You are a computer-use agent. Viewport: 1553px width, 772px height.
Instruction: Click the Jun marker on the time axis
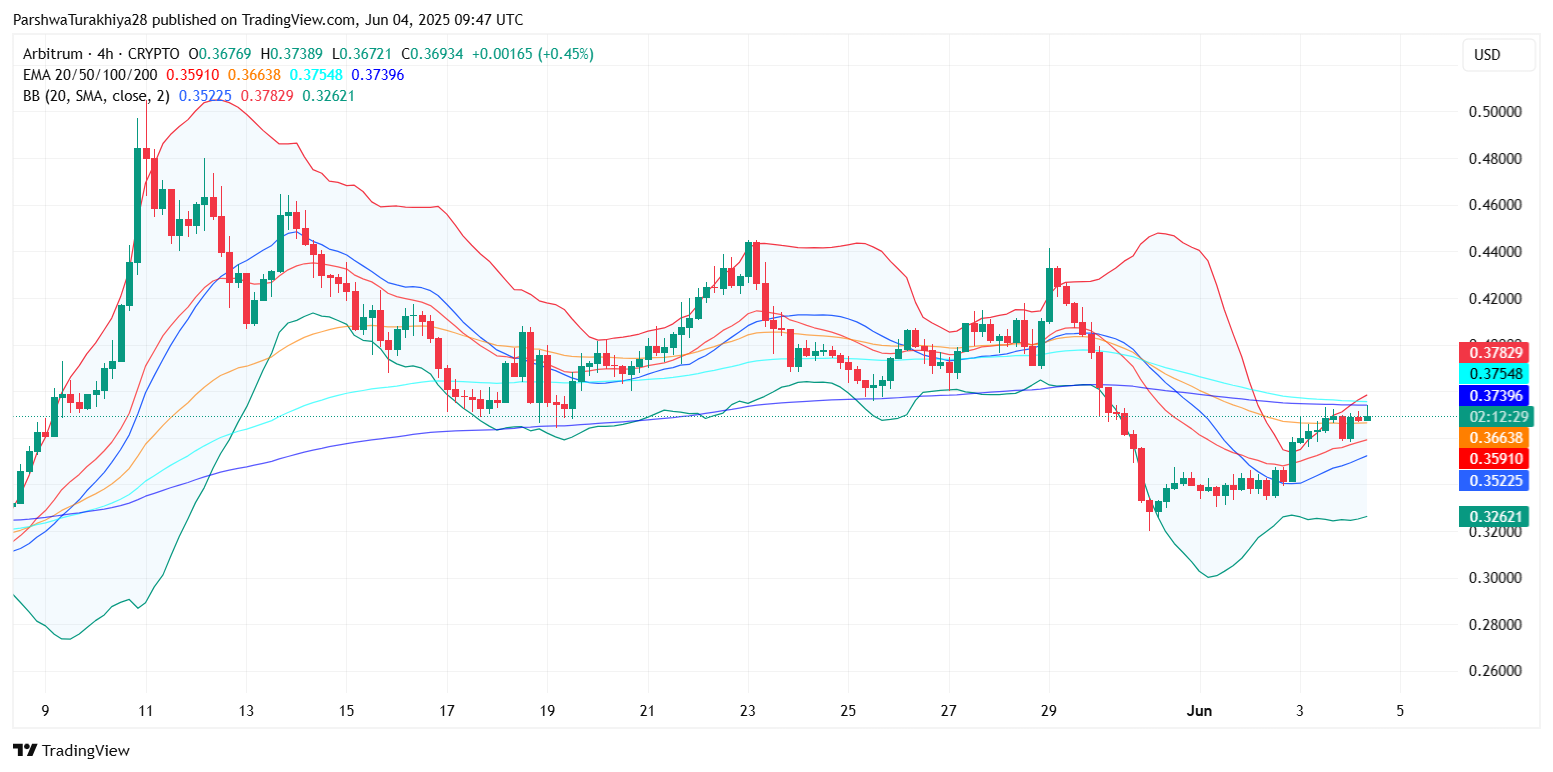point(1199,711)
